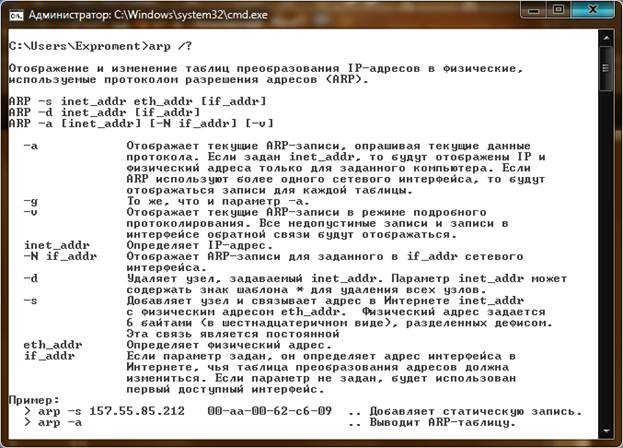Click the scrollbar up arrow
The height and width of the screenshot is (448, 623).
[606, 38]
